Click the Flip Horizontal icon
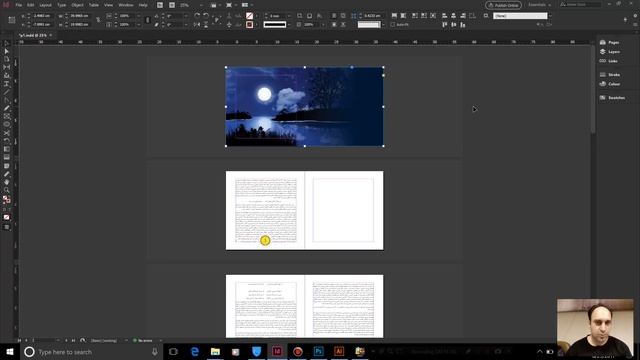 click(197, 24)
